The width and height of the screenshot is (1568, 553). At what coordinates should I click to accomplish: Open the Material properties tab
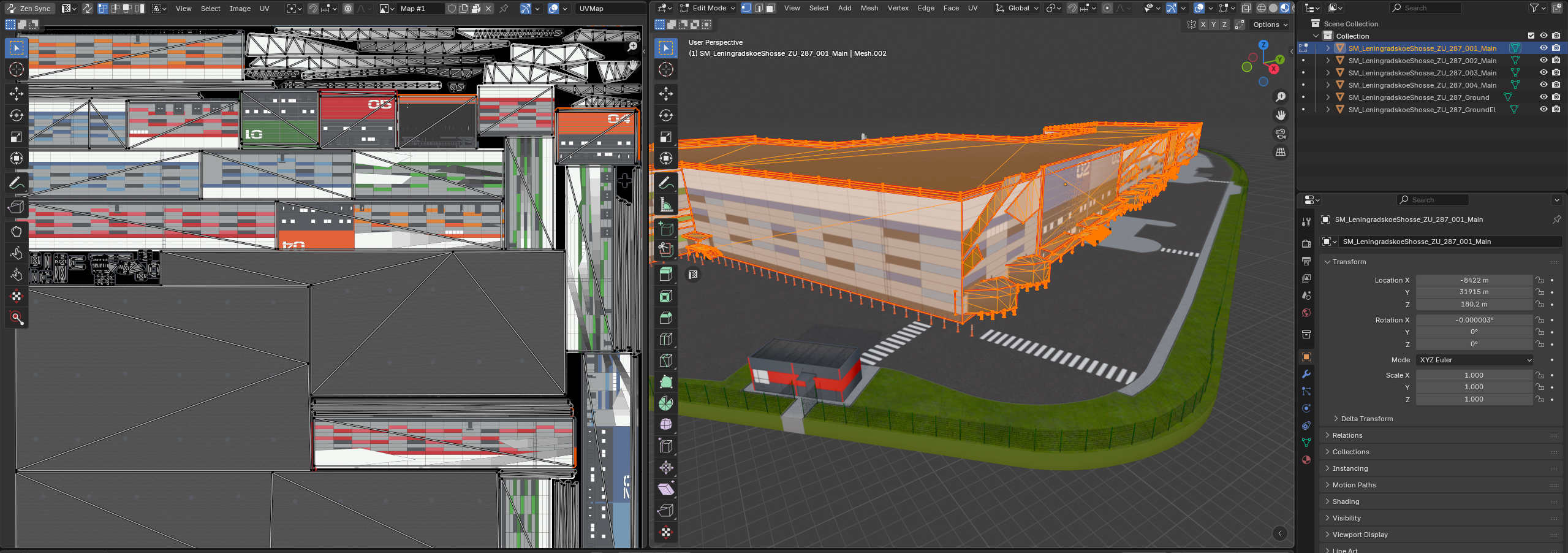pyautogui.click(x=1306, y=460)
